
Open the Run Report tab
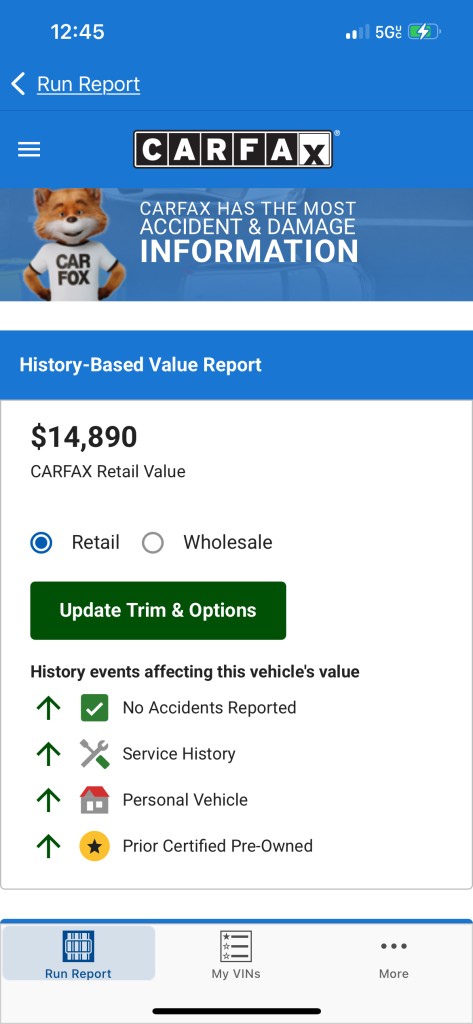click(78, 953)
